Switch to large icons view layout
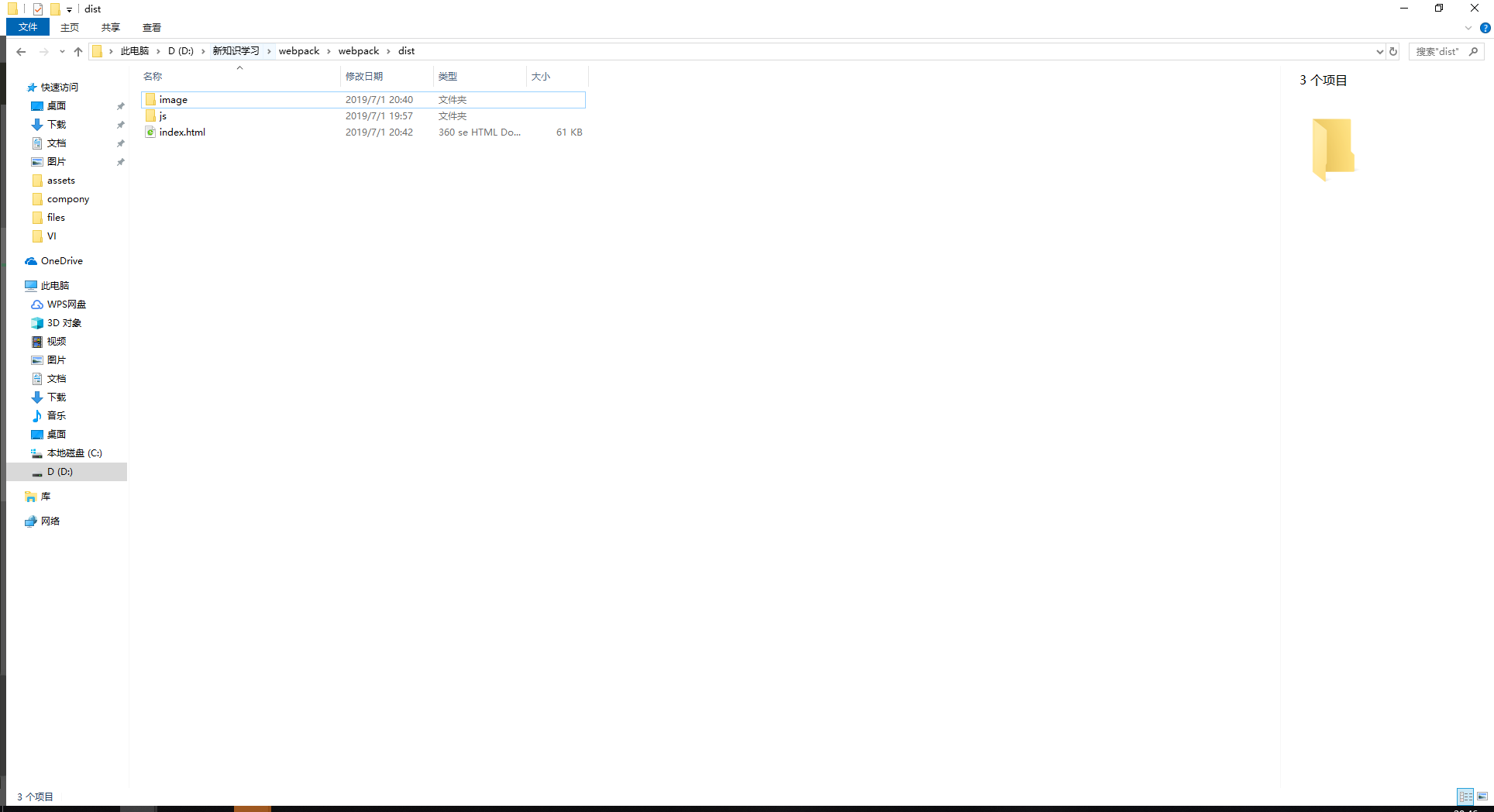 (1482, 797)
